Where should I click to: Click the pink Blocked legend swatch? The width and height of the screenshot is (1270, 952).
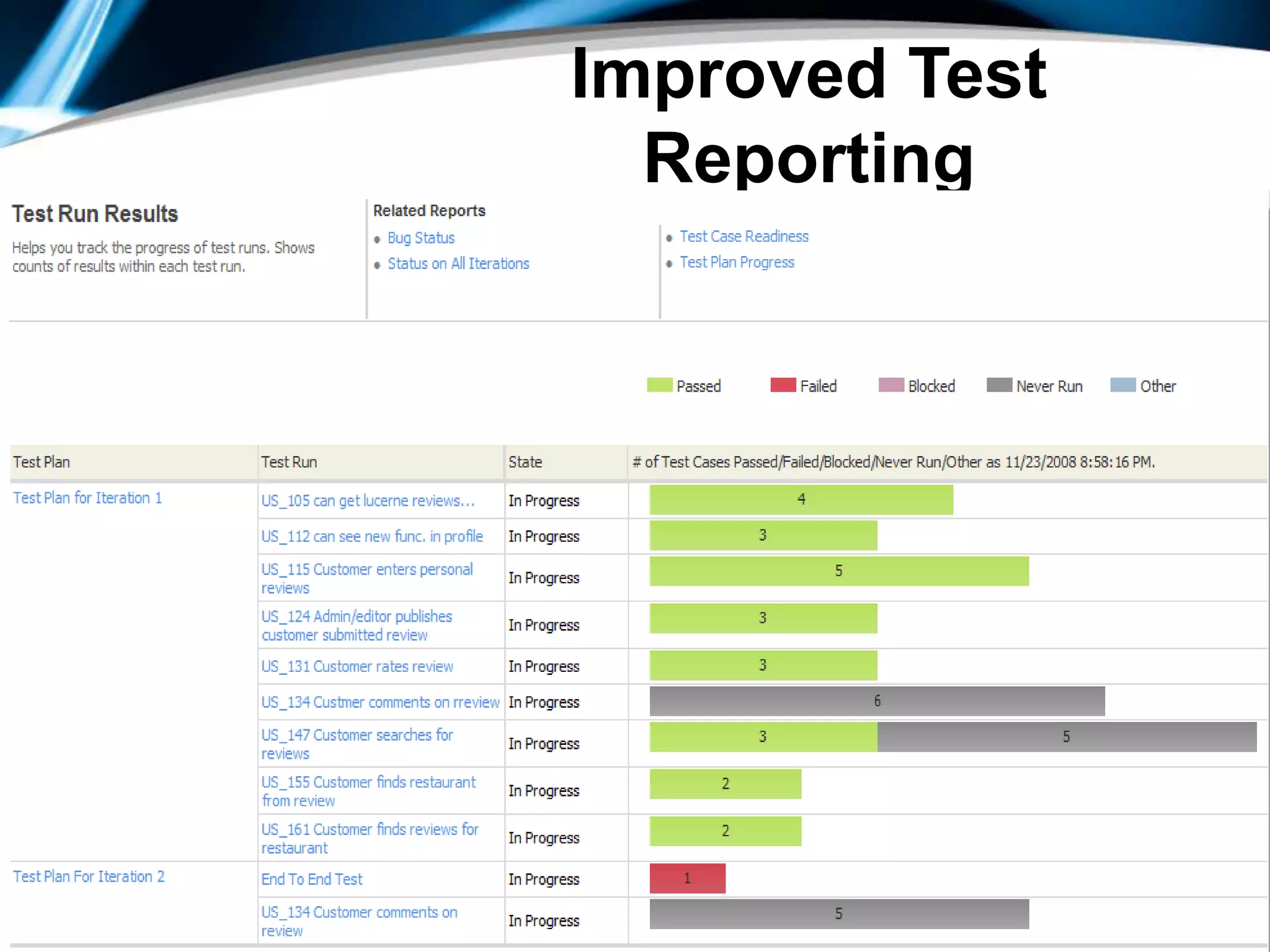pyautogui.click(x=891, y=385)
